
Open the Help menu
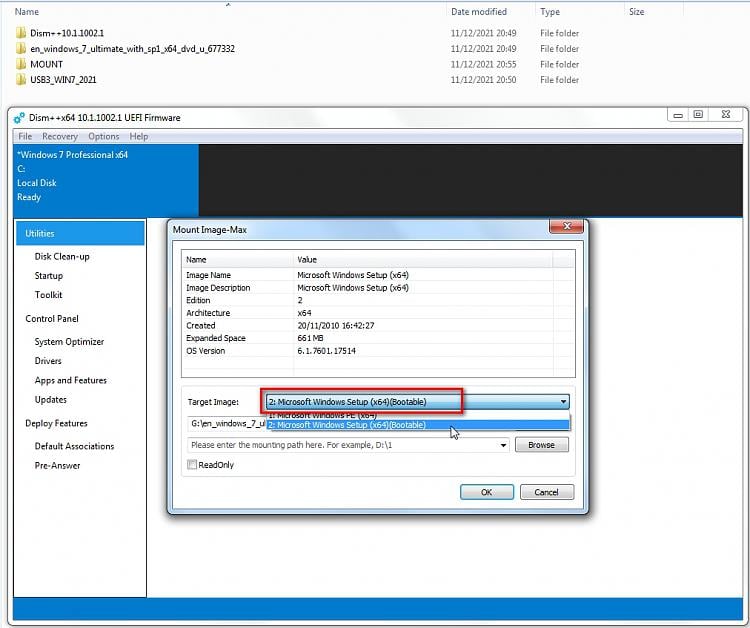pyautogui.click(x=139, y=136)
